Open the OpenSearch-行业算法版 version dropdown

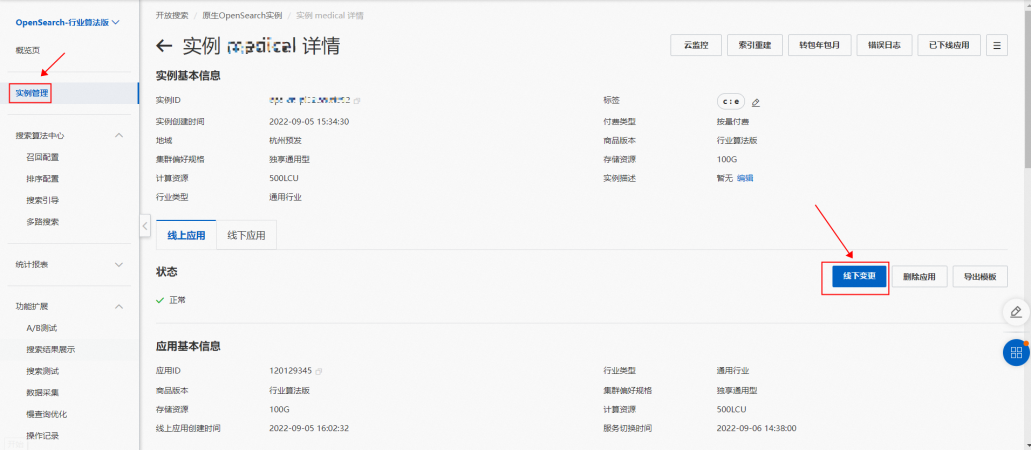(68, 22)
